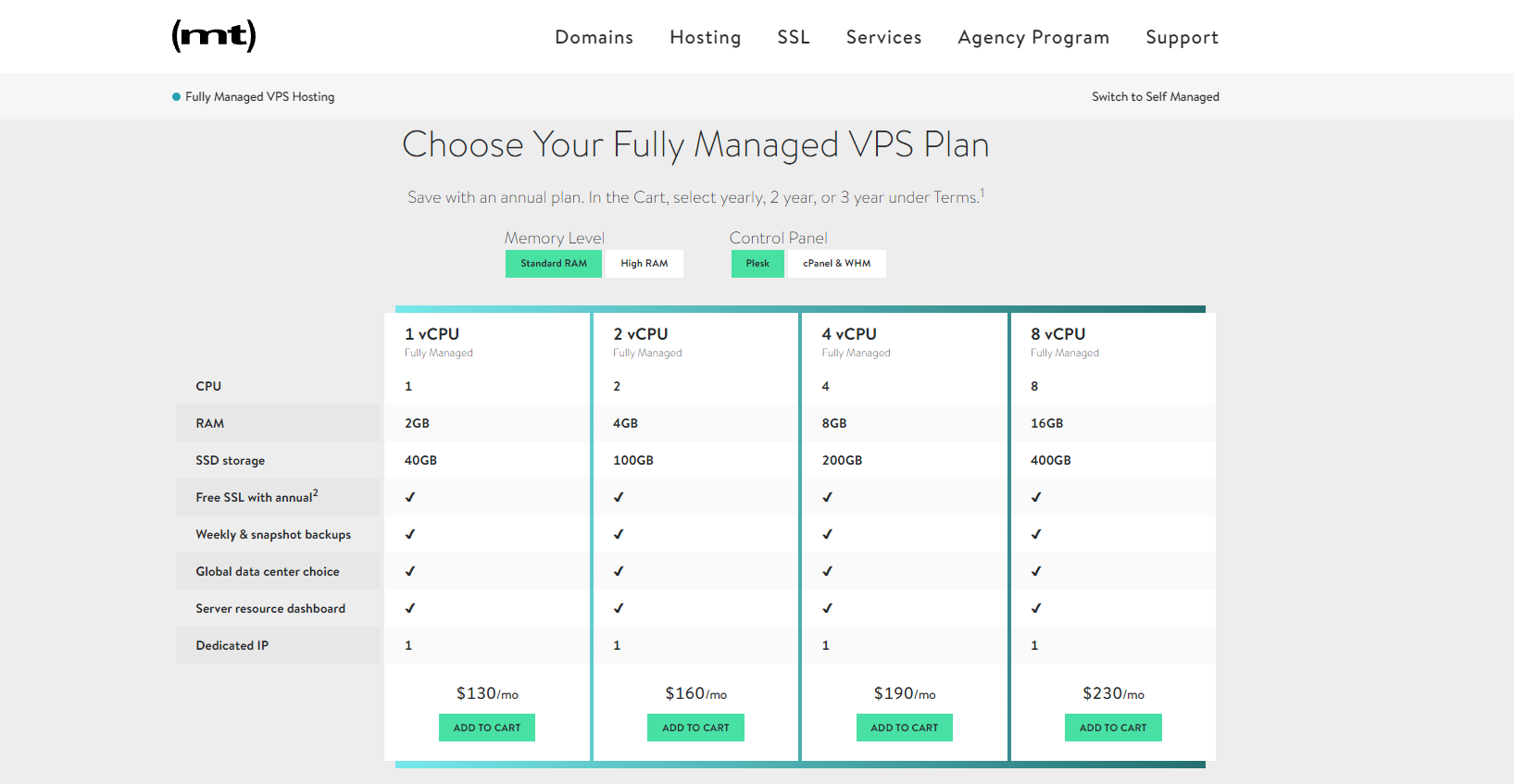Choose the cPanel & WHM control panel option
The width and height of the screenshot is (1514, 784).
(x=836, y=263)
